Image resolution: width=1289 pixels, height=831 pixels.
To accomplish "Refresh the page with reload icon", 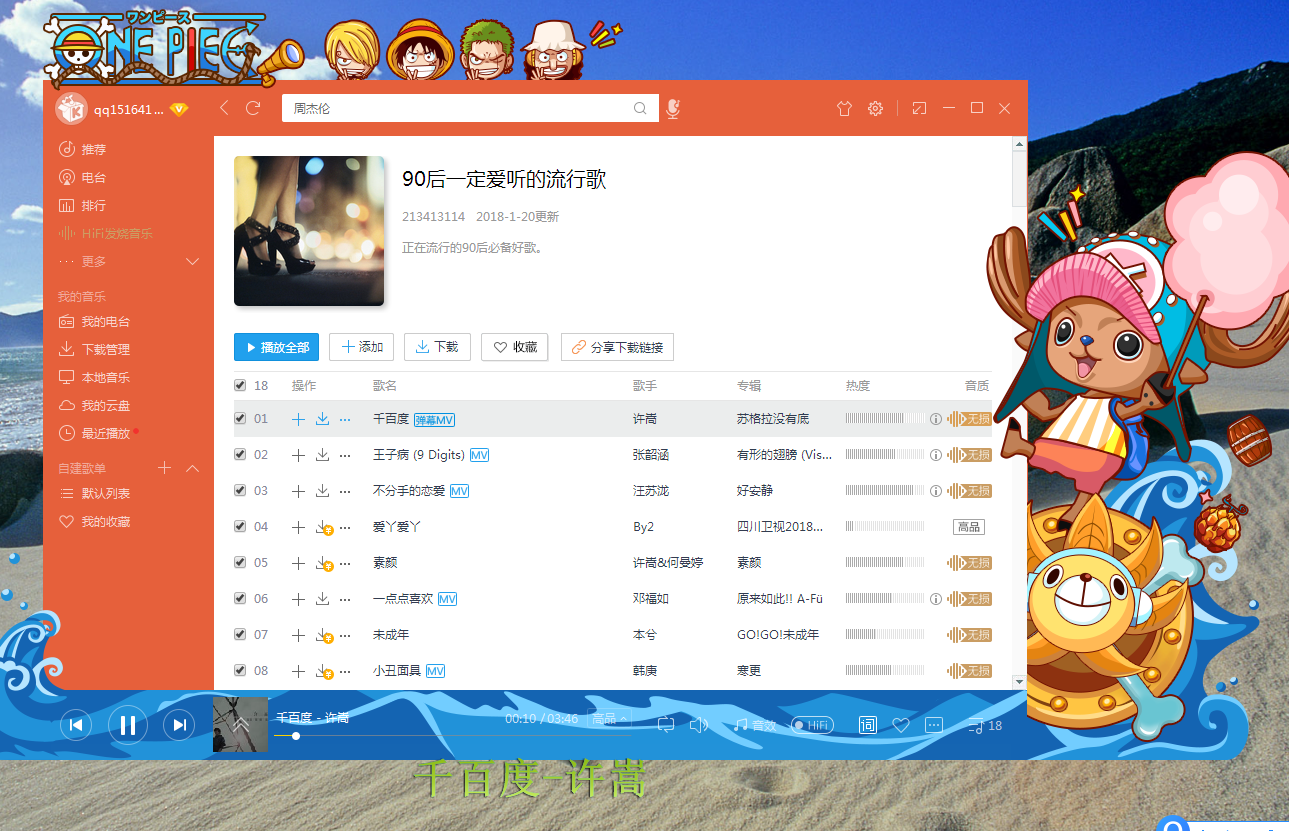I will click(x=253, y=108).
